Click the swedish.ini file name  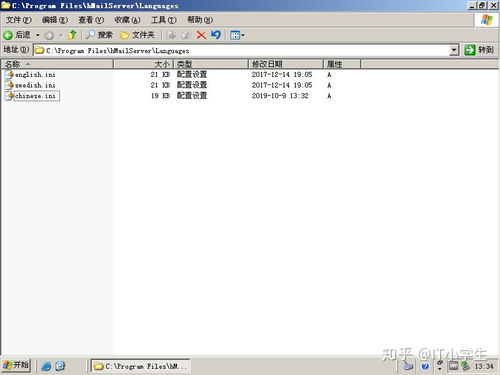point(35,85)
